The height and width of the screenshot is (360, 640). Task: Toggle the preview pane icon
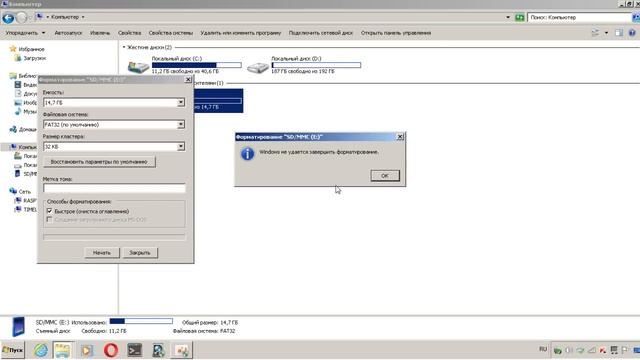click(x=619, y=33)
